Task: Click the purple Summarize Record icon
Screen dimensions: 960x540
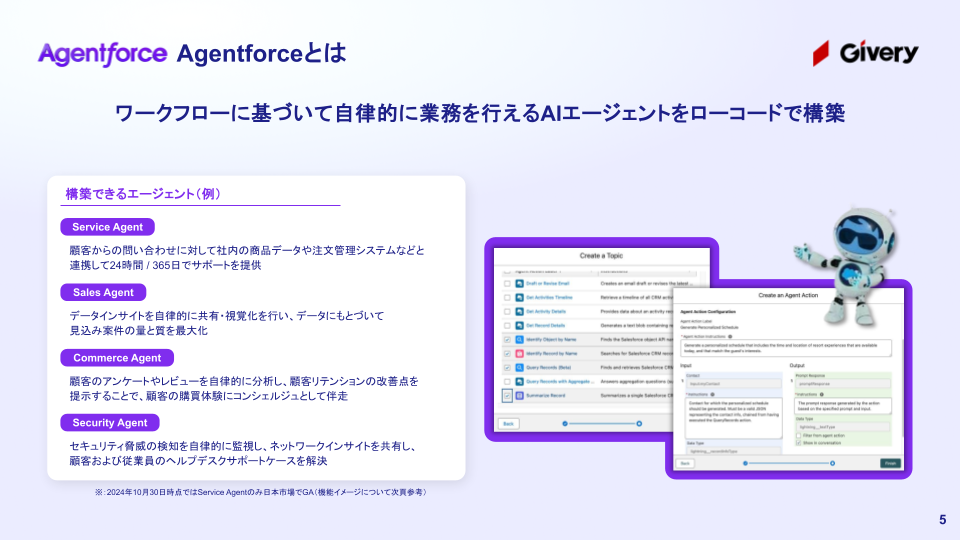Action: coord(519,396)
